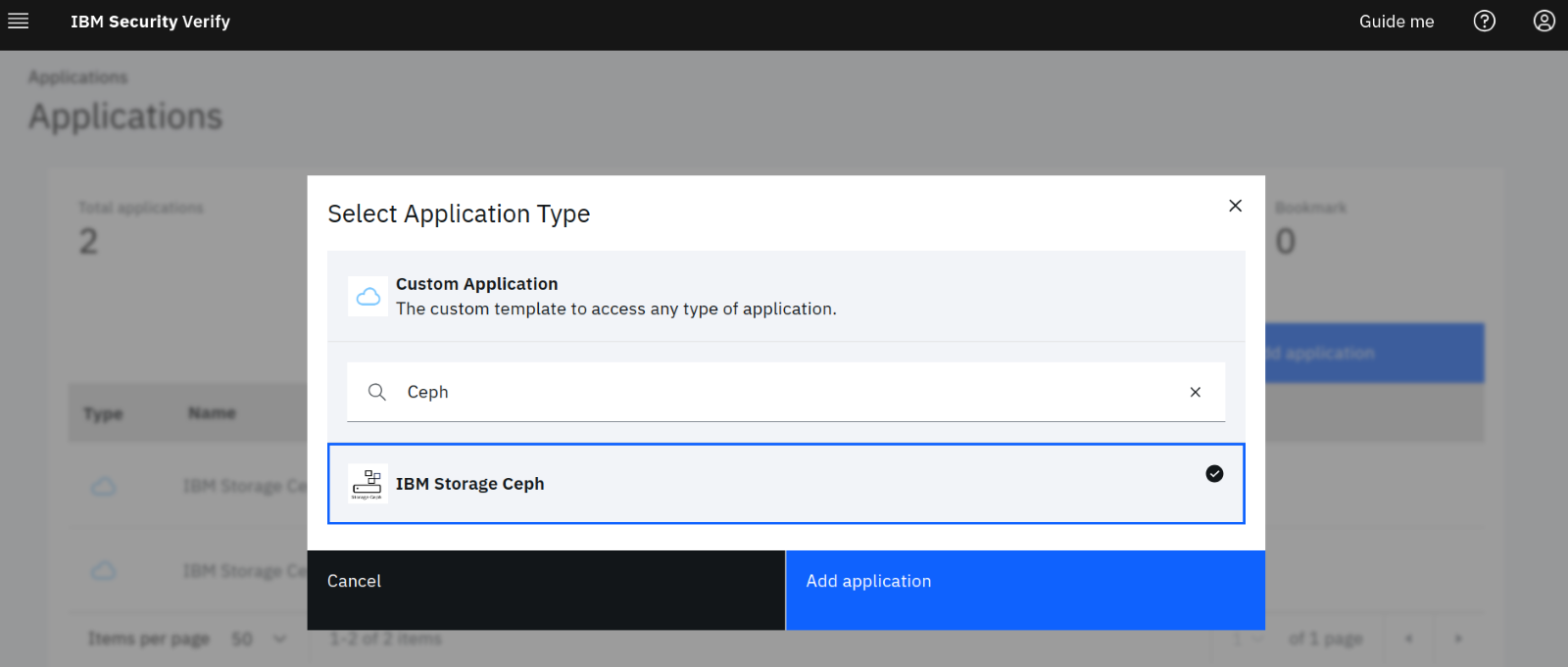Click the IBM Storage Ceph logo icon
This screenshot has height=667, width=1568.
click(368, 484)
